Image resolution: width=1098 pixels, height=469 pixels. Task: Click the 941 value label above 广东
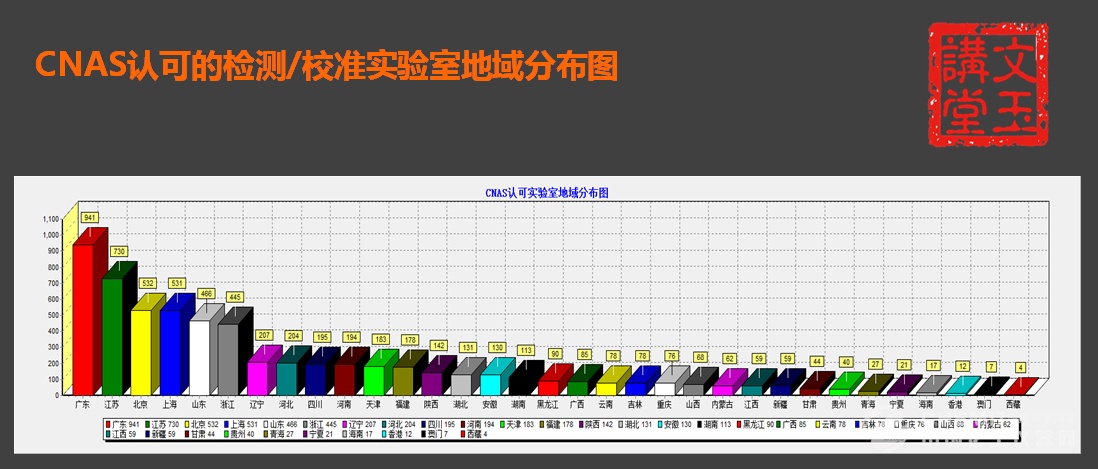tap(89, 217)
